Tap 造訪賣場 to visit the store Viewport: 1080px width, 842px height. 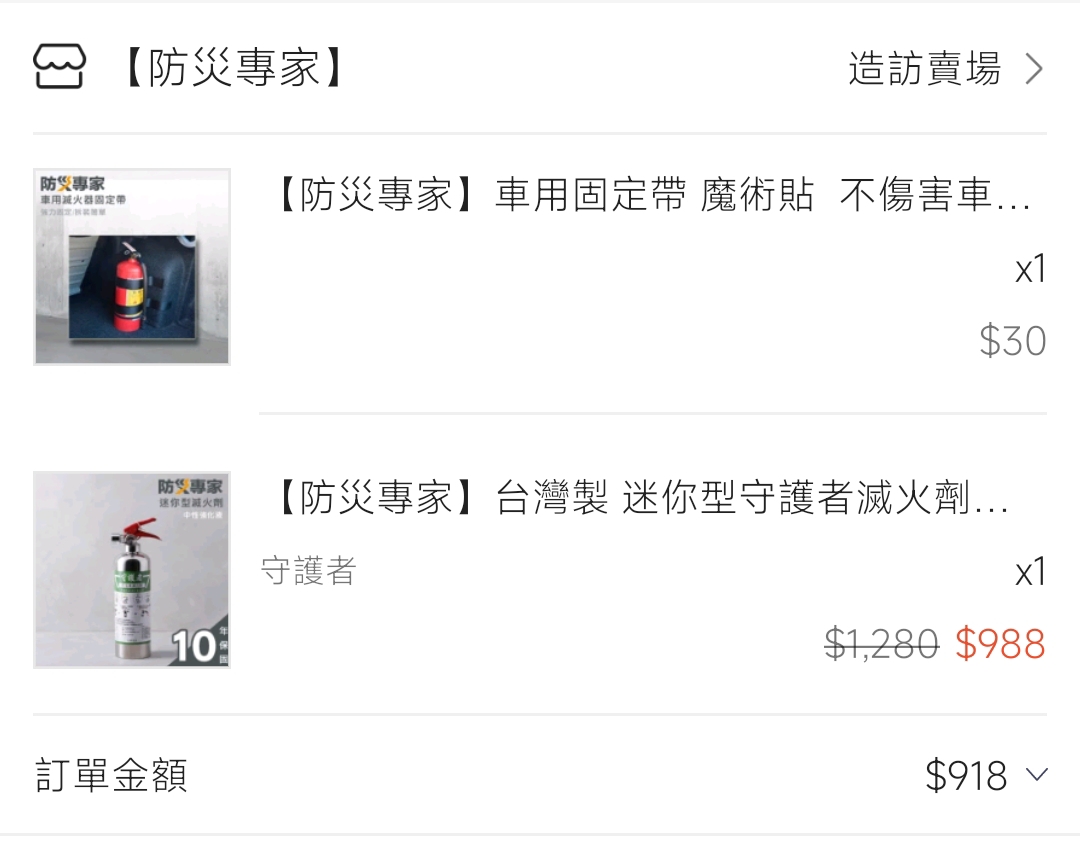tap(924, 68)
